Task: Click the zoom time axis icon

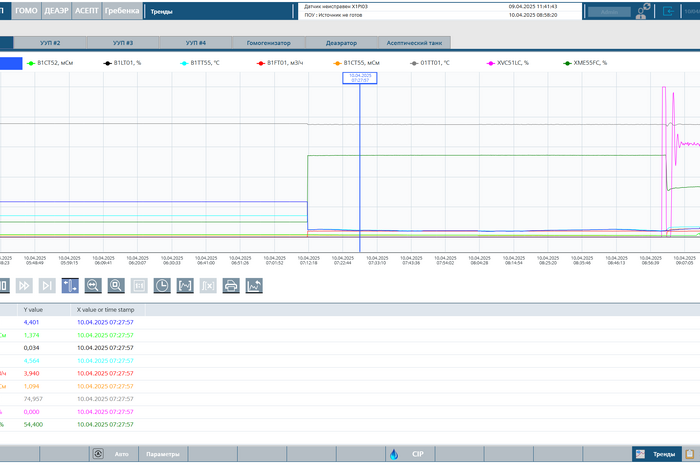Action: coord(93,286)
